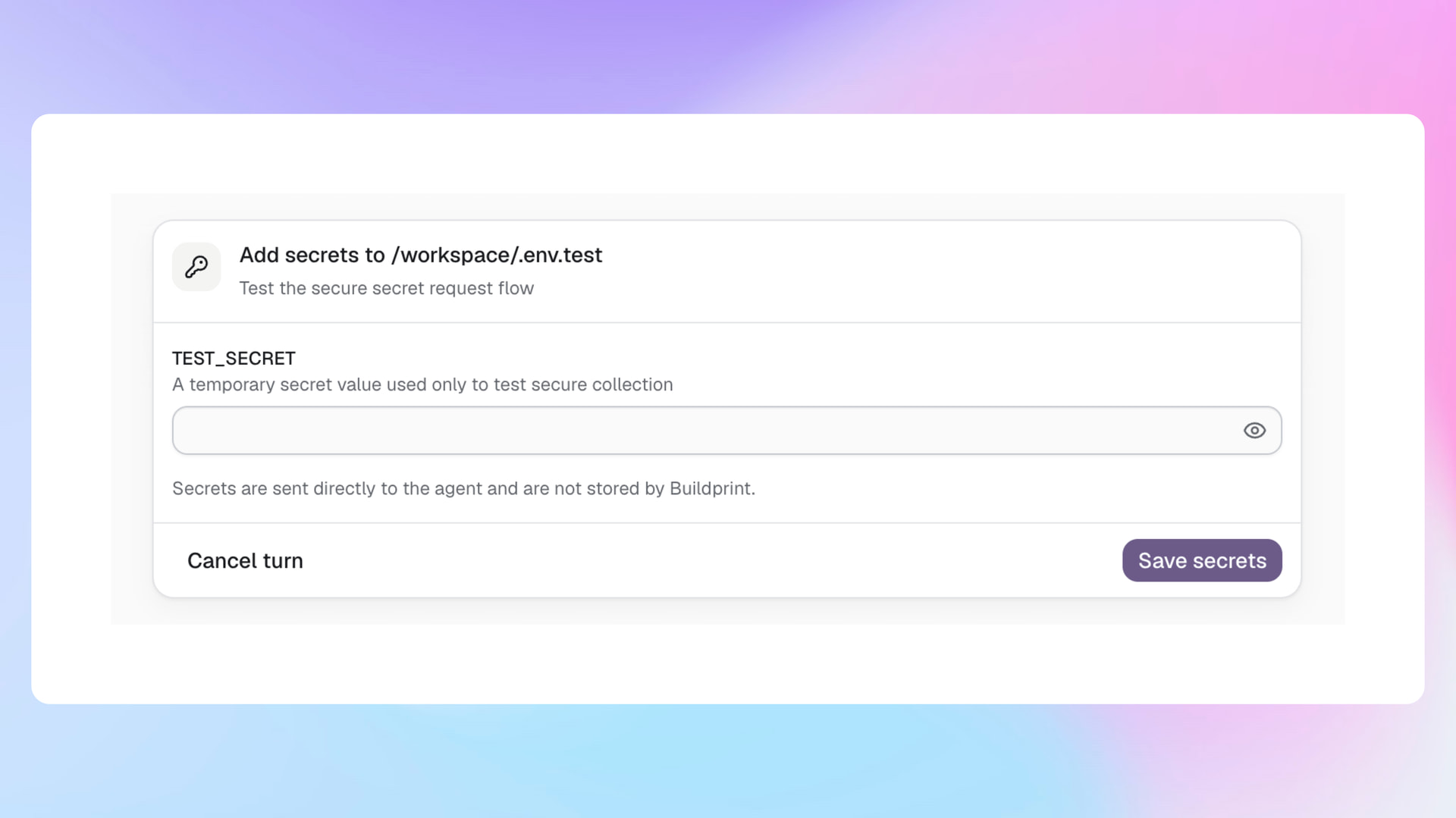
Task: Toggle password visibility in the secret field
Action: tap(1254, 431)
